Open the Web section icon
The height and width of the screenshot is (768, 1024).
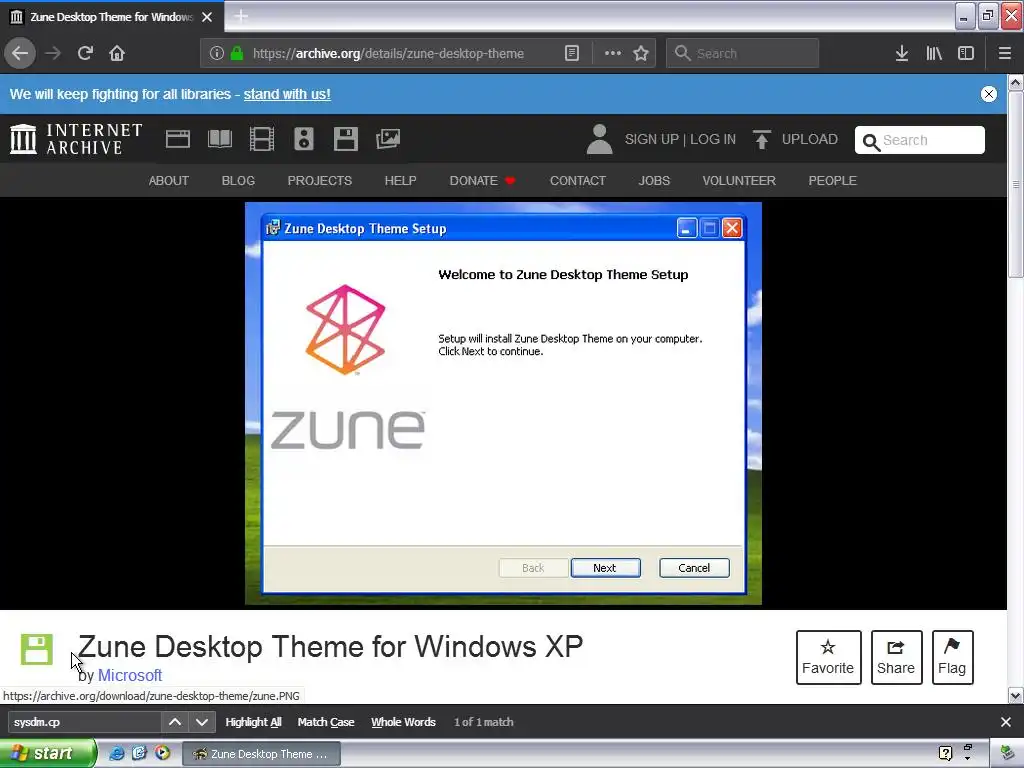tap(178, 139)
